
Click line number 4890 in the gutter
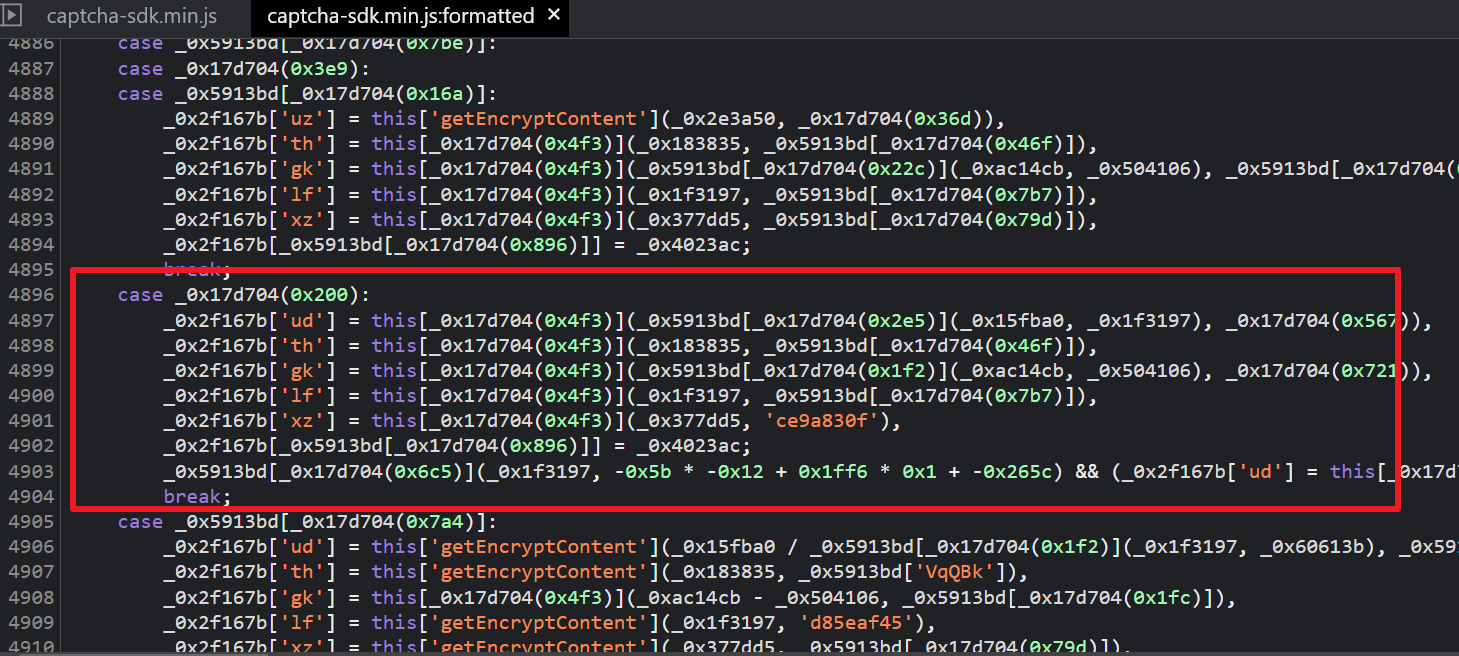tap(29, 144)
